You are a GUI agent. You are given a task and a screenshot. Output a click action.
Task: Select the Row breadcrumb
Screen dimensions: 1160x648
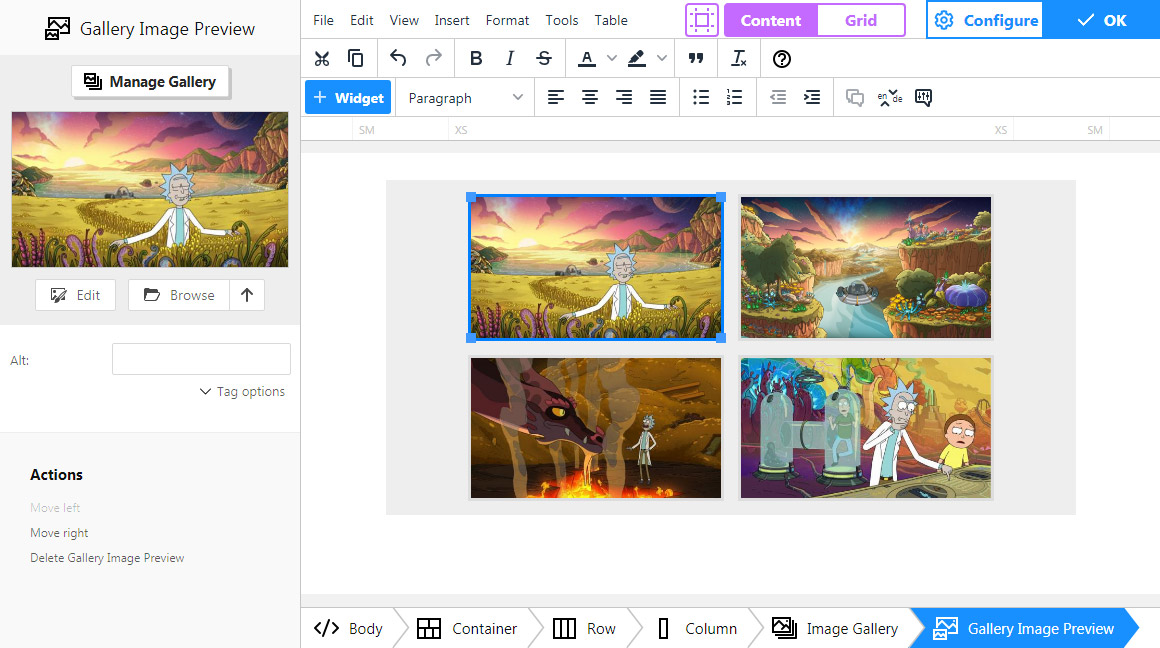click(x=584, y=628)
